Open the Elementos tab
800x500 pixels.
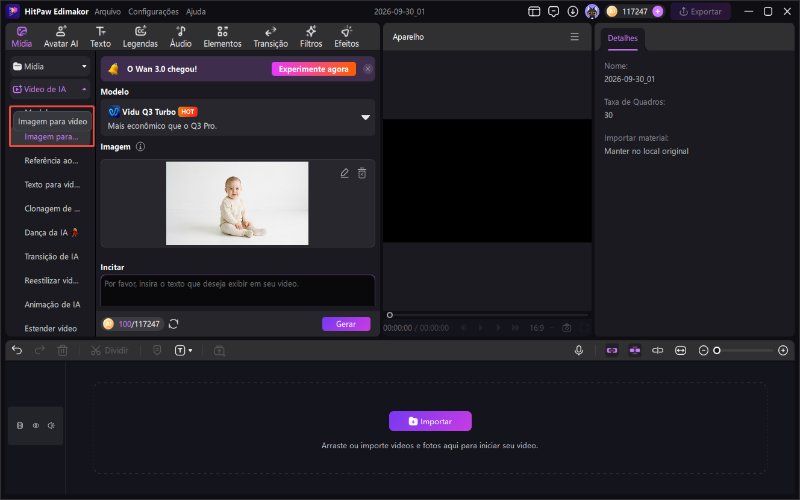point(222,37)
